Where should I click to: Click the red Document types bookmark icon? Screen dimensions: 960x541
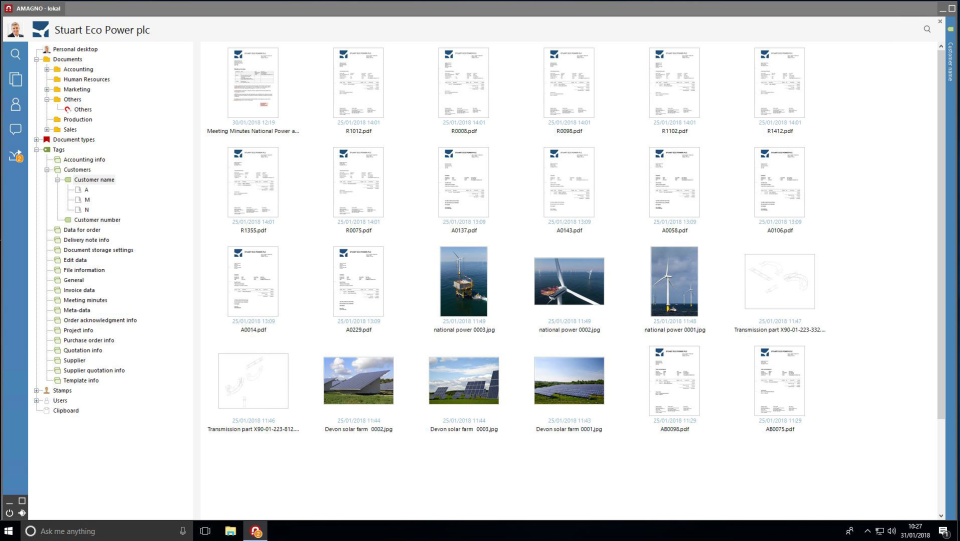[x=47, y=140]
